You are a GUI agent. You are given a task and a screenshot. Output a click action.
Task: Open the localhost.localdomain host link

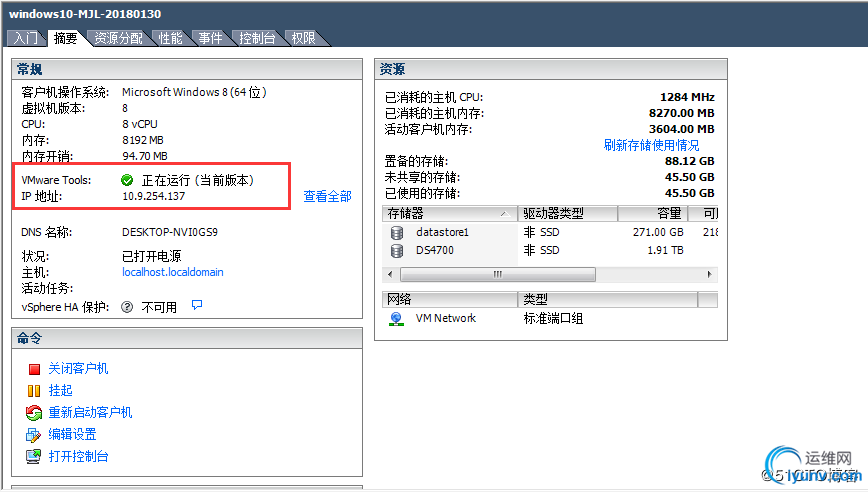pyautogui.click(x=173, y=272)
